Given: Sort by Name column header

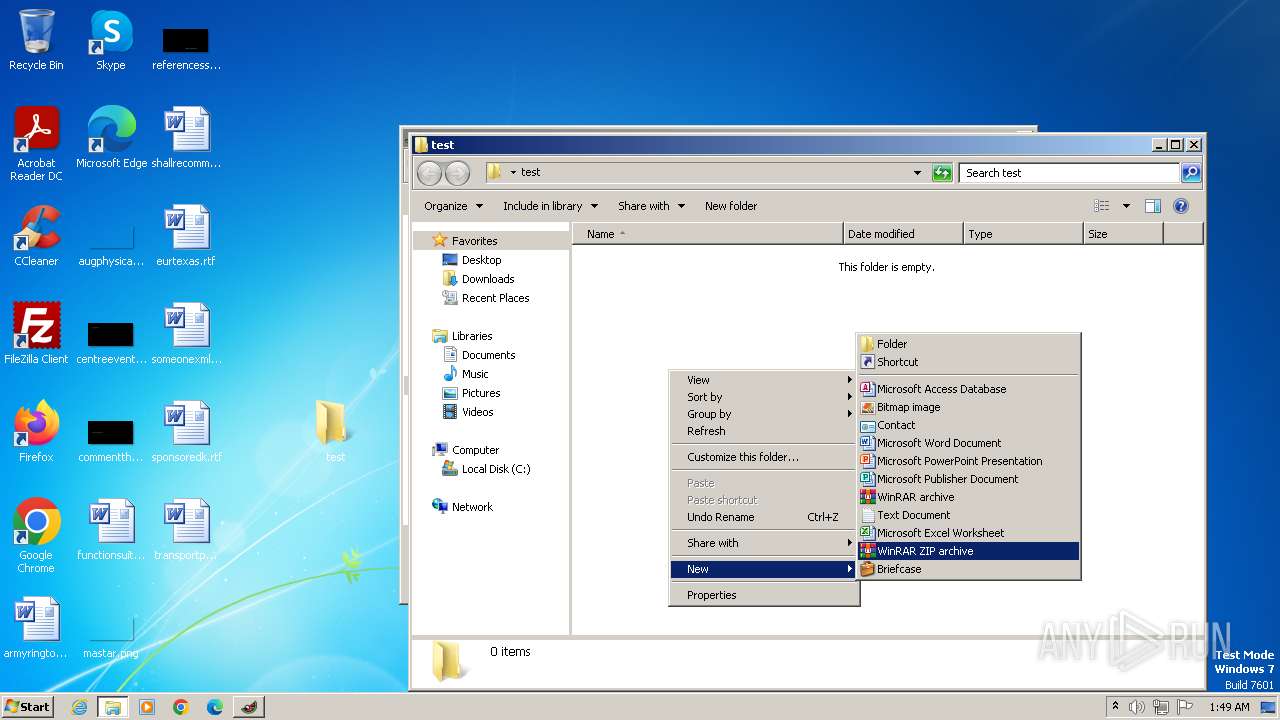Looking at the screenshot, I should [708, 234].
